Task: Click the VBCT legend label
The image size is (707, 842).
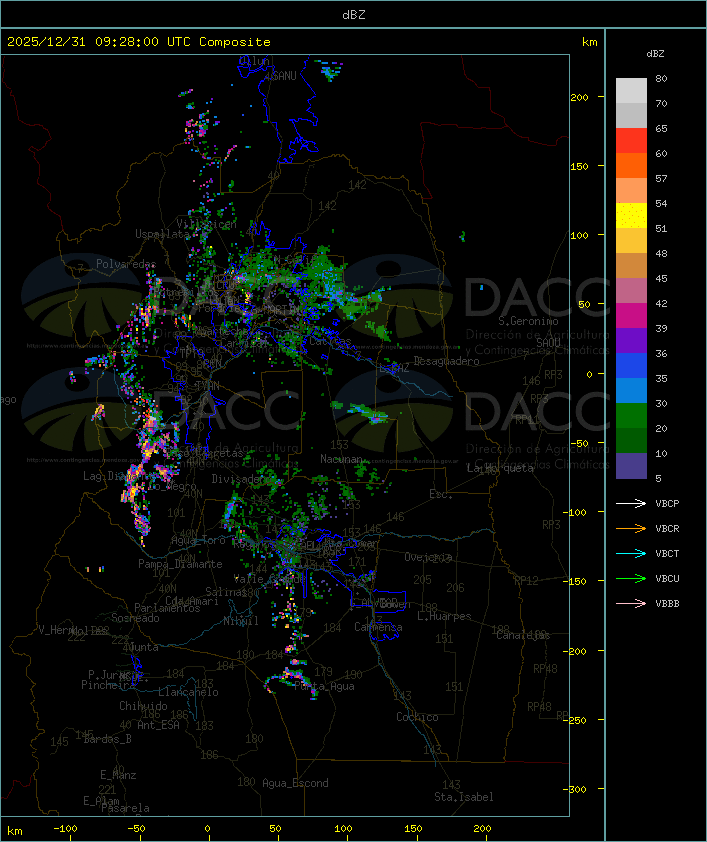Action: [667, 553]
